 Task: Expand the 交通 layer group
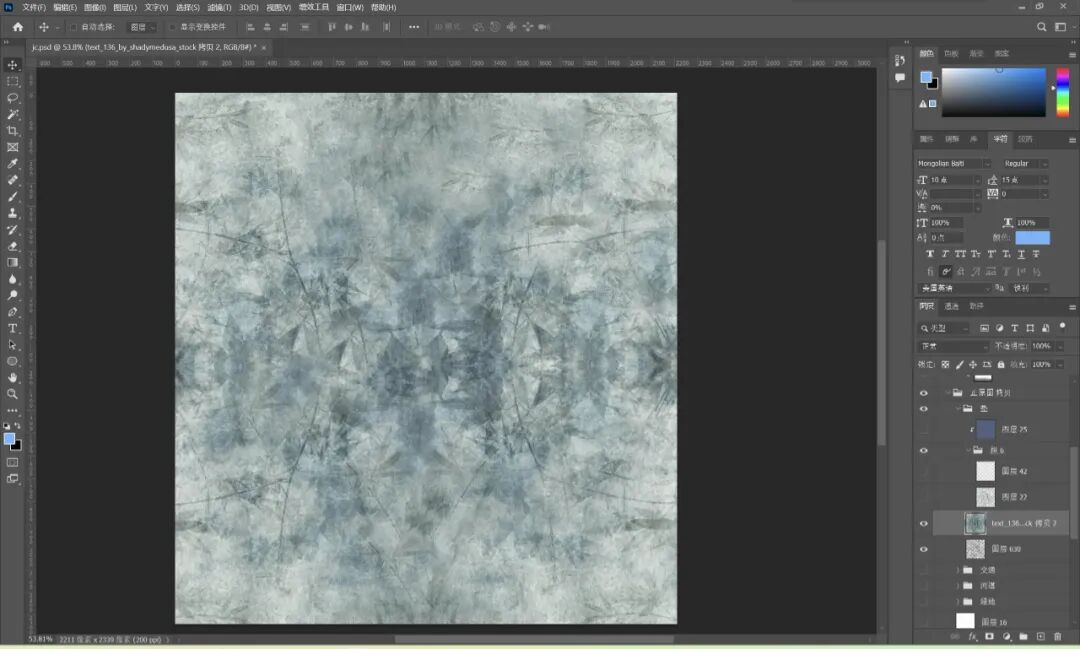(958, 570)
